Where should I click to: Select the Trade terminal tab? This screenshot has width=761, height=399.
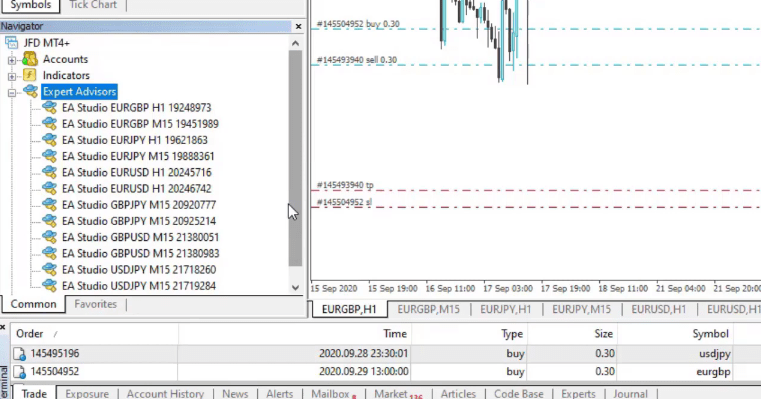point(34,393)
